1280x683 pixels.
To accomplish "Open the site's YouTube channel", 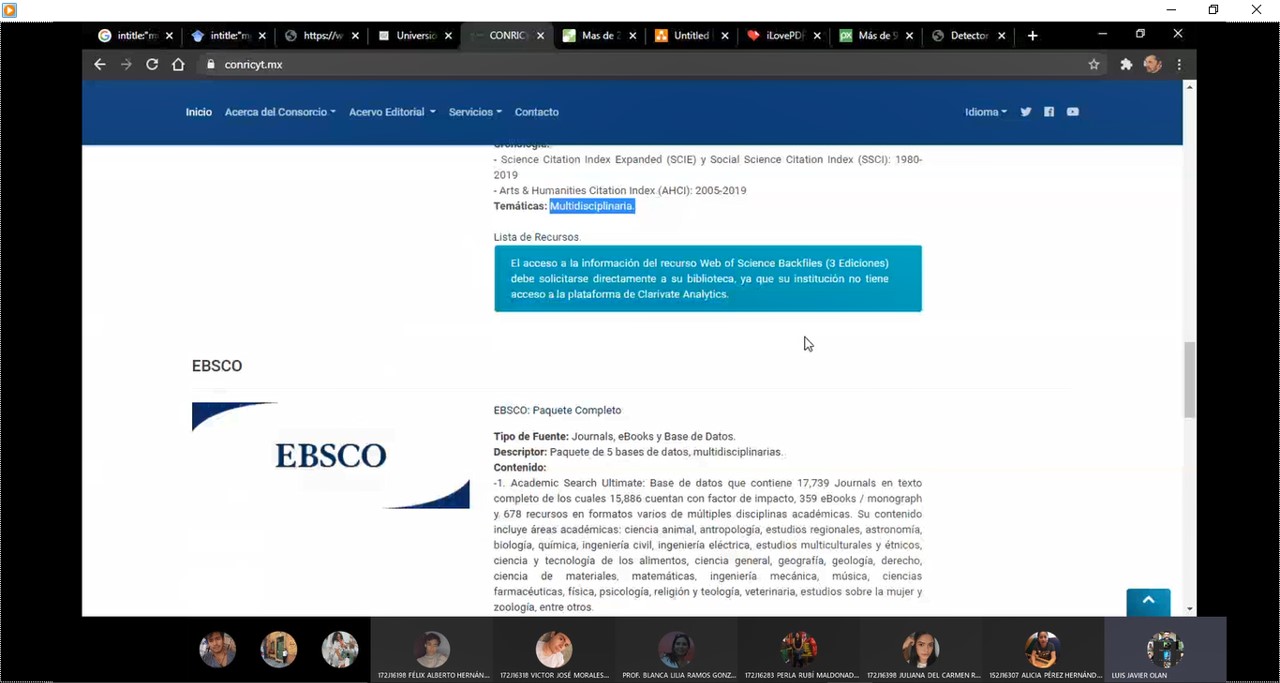I will click(1073, 112).
